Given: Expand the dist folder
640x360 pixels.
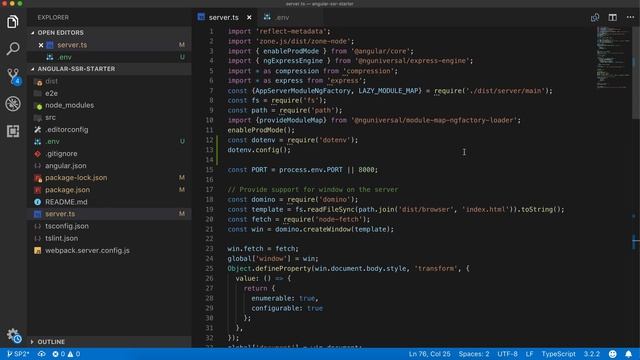Looking at the screenshot, I should point(110,81).
